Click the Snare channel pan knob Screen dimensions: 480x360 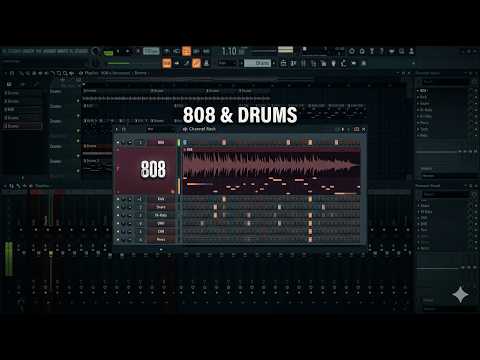point(124,207)
